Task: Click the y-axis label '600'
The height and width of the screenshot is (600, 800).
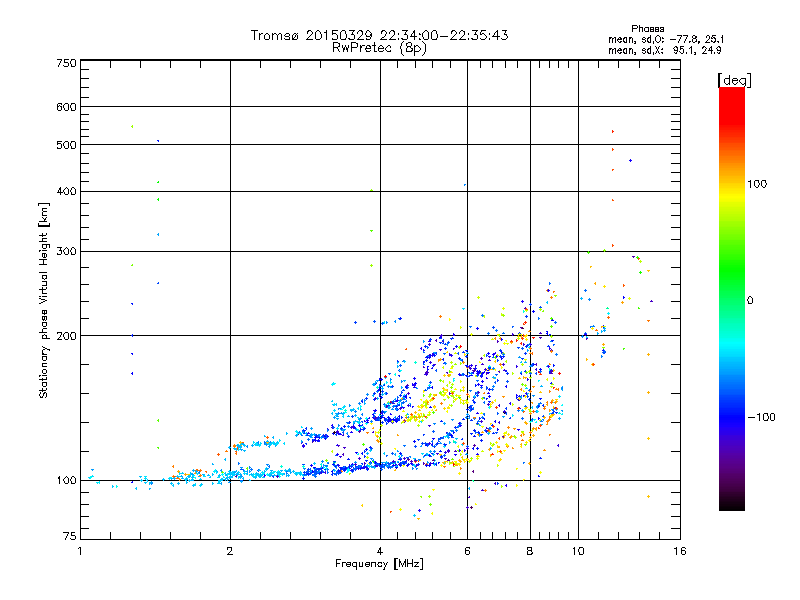Action: click(x=66, y=107)
